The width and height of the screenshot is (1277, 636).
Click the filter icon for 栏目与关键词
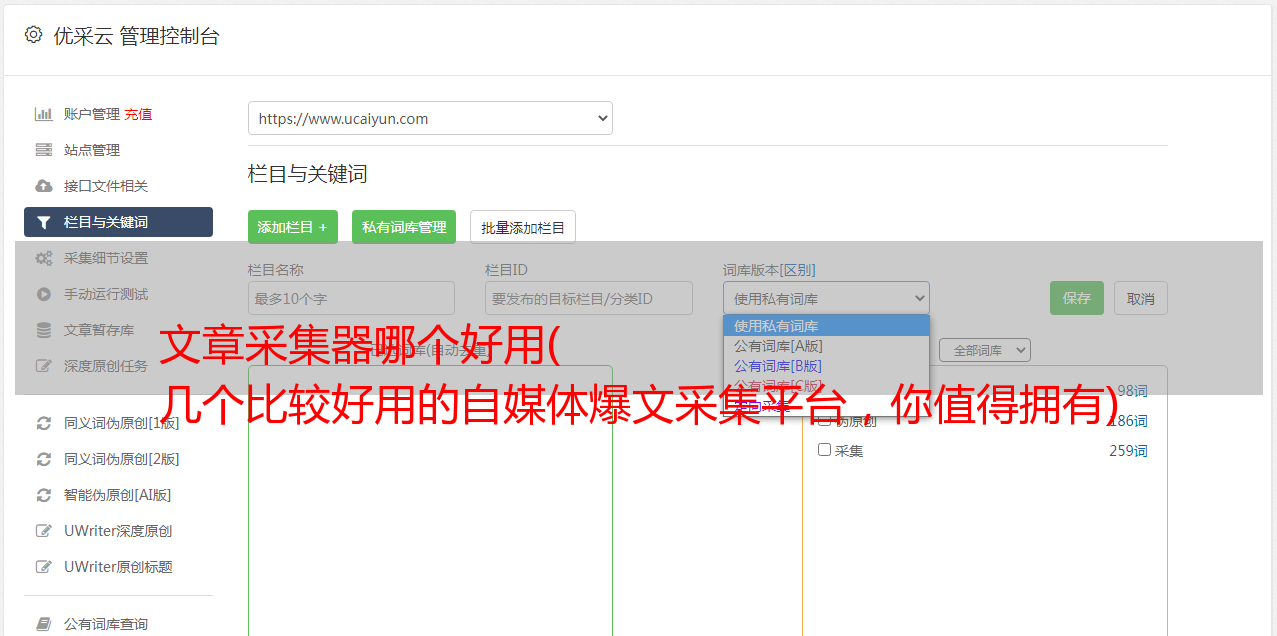tap(44, 222)
